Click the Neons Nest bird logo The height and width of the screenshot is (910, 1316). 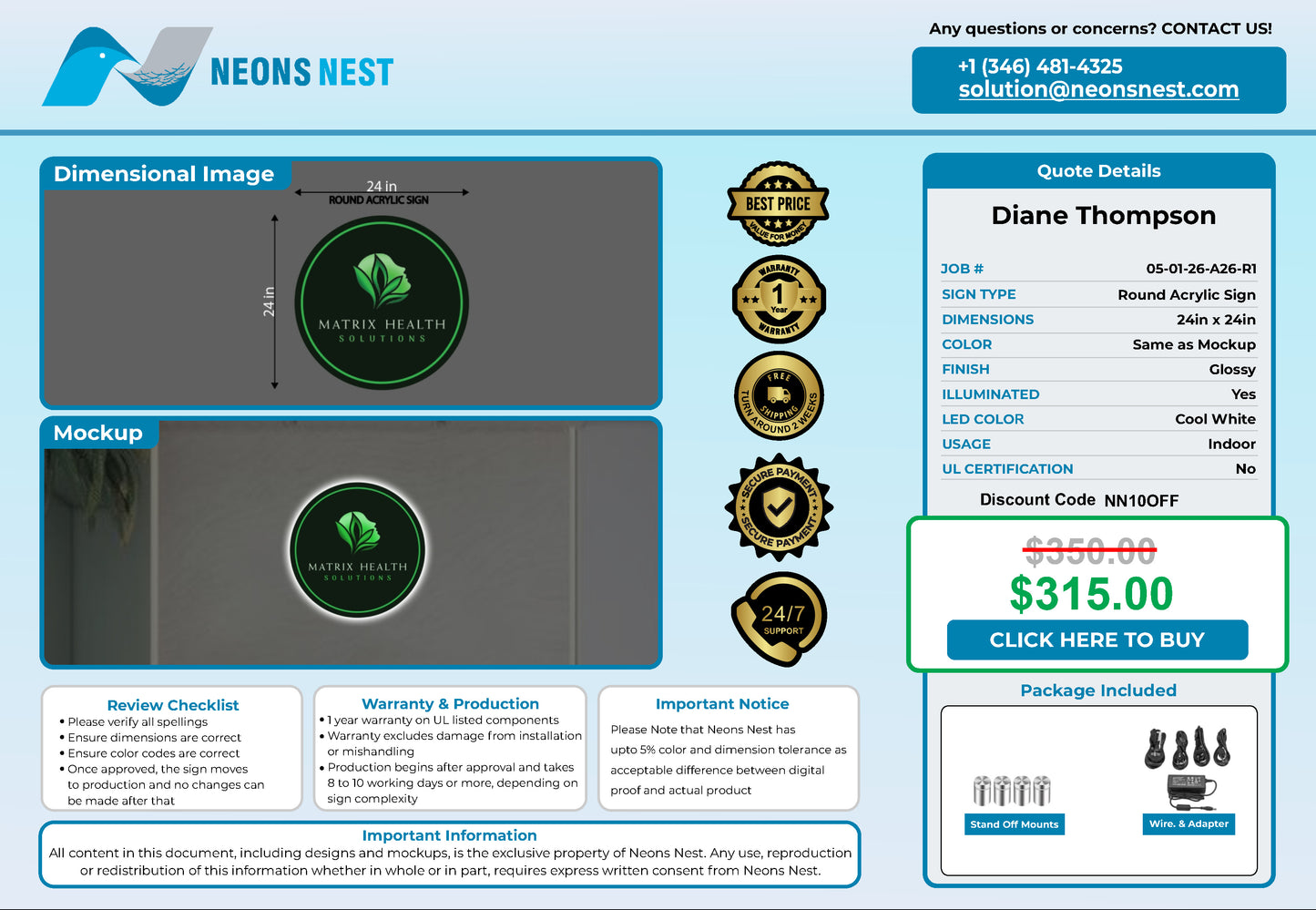[x=128, y=66]
